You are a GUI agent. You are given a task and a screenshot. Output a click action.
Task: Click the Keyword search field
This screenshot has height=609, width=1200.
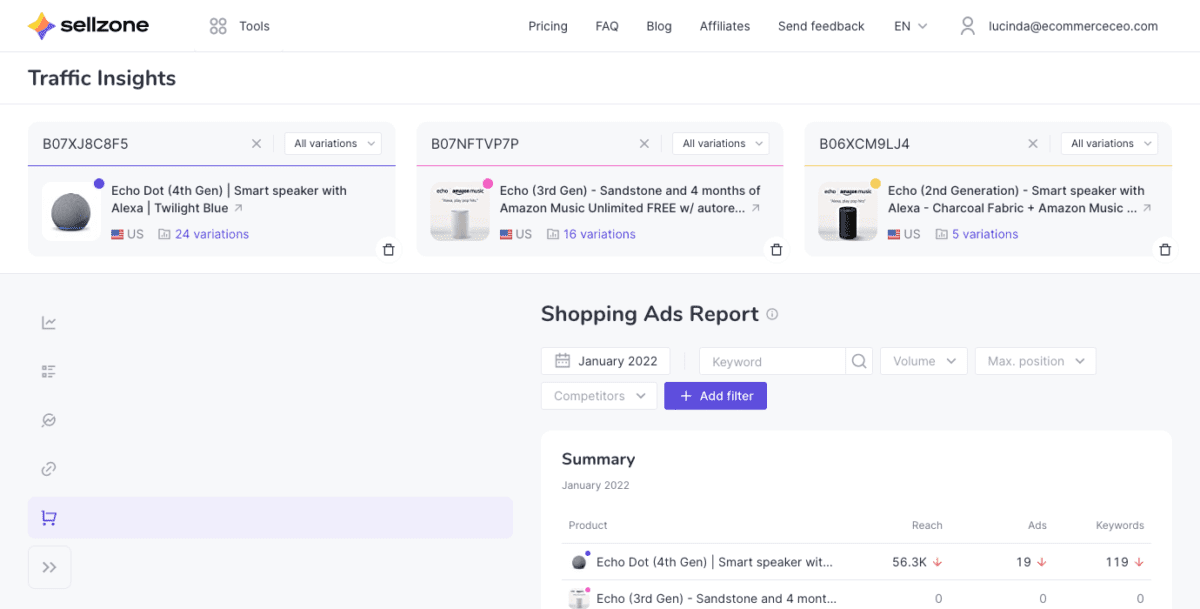click(773, 361)
